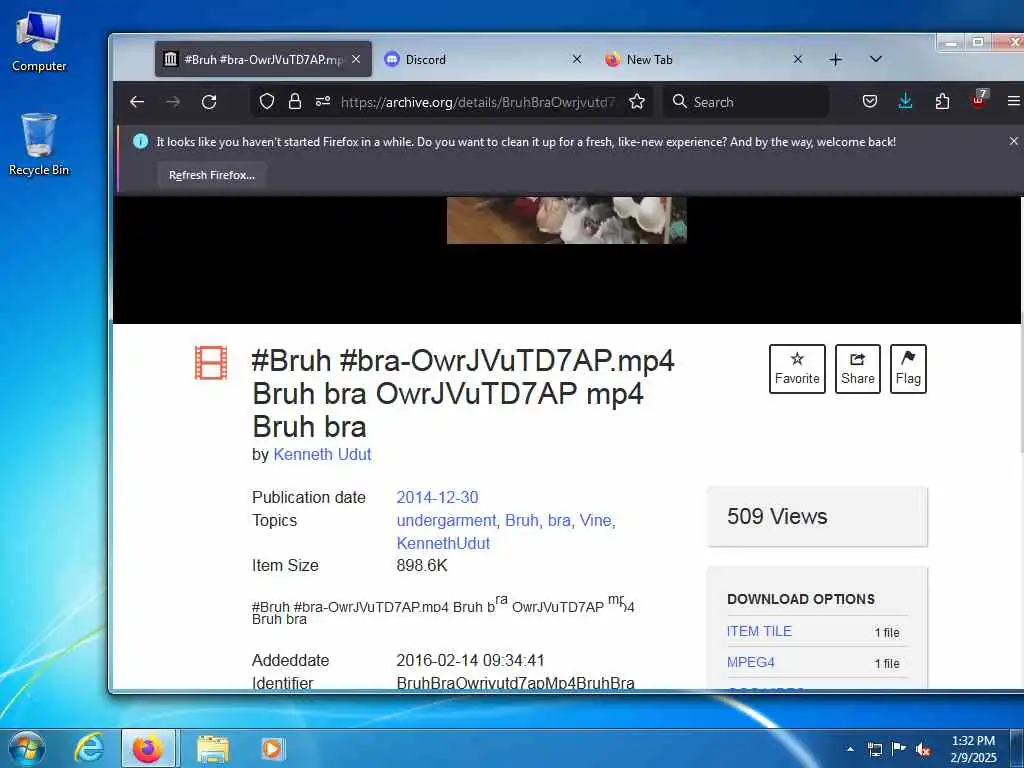Click the video player thumbnail
The width and height of the screenshot is (1024, 768).
pos(566,220)
